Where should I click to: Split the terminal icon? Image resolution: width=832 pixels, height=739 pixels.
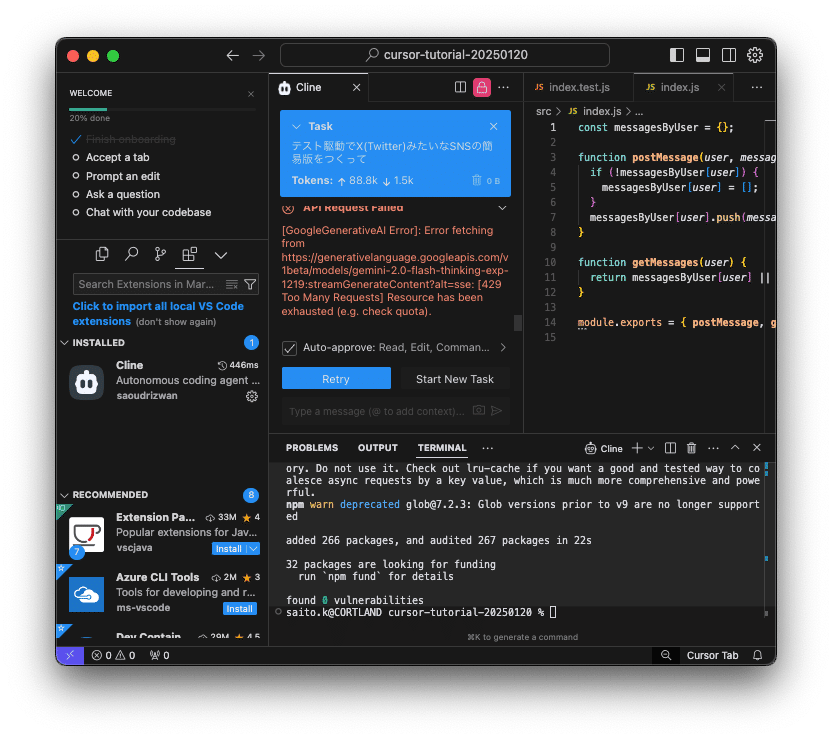click(670, 448)
